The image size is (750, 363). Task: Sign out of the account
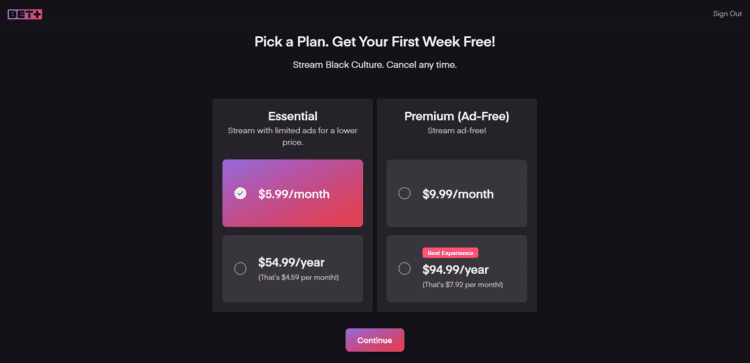(x=727, y=14)
